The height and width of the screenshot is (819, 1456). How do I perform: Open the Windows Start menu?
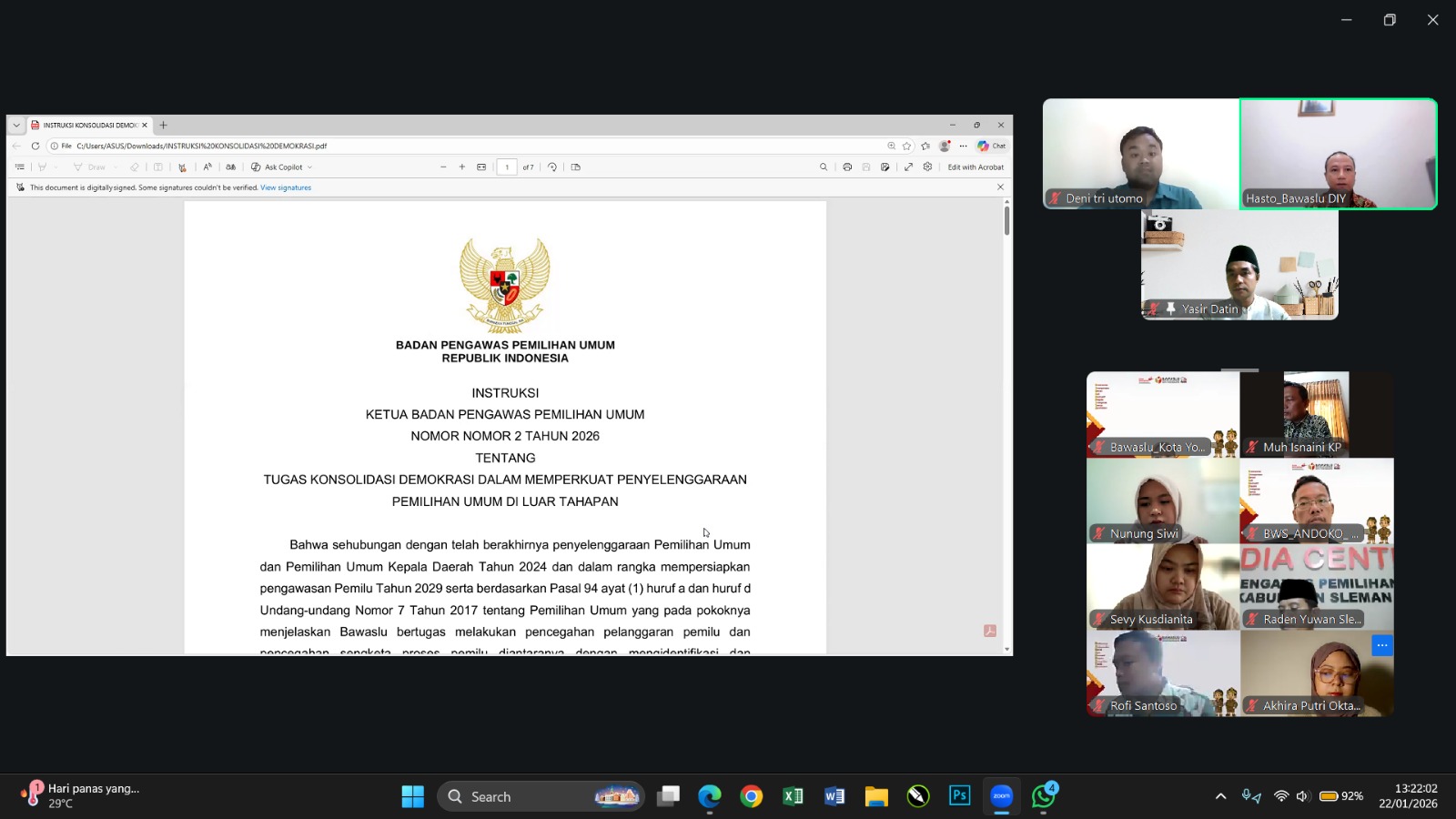coord(412,796)
